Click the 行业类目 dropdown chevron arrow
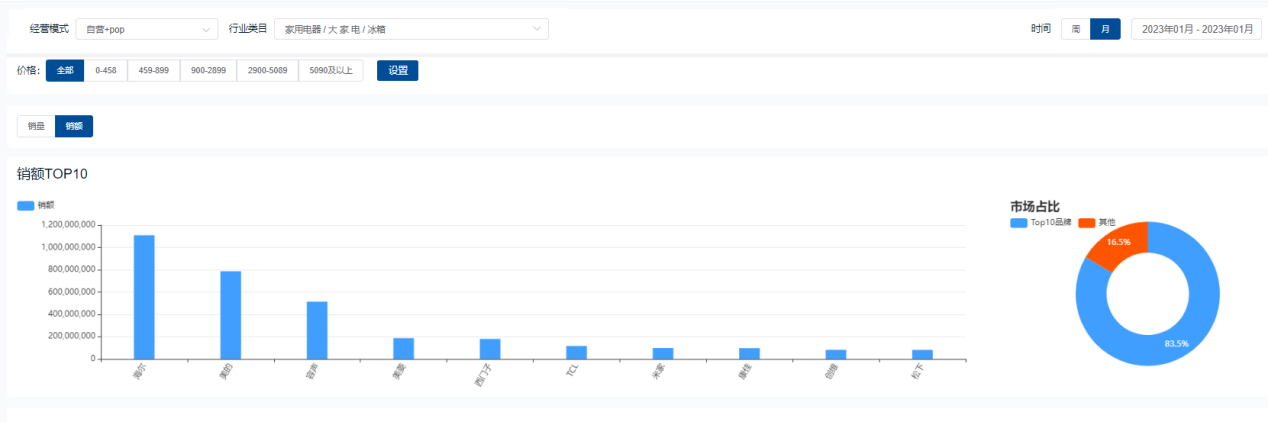This screenshot has height=422, width=1268. coord(538,30)
